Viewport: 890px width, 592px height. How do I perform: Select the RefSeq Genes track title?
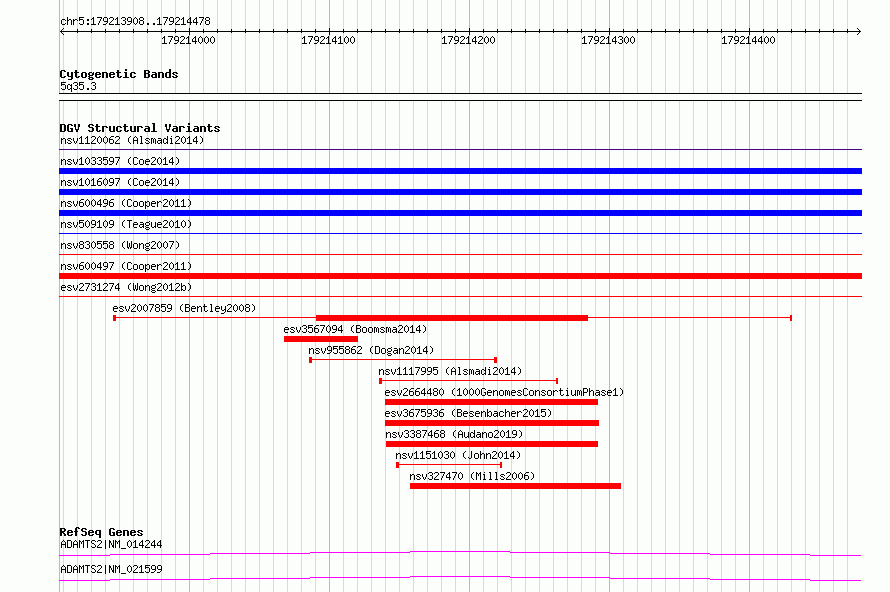point(102,532)
